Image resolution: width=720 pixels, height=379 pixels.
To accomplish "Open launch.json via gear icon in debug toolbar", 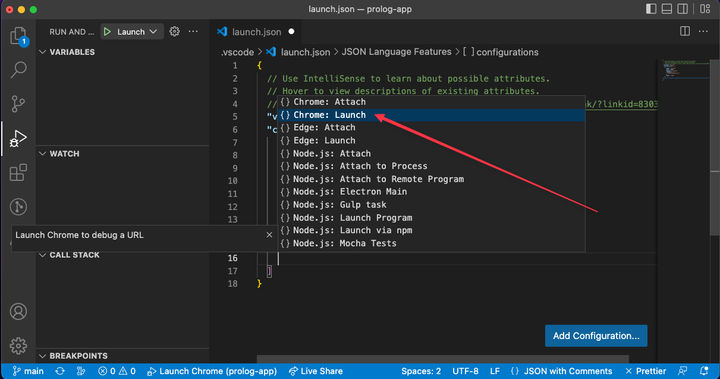I will point(174,31).
